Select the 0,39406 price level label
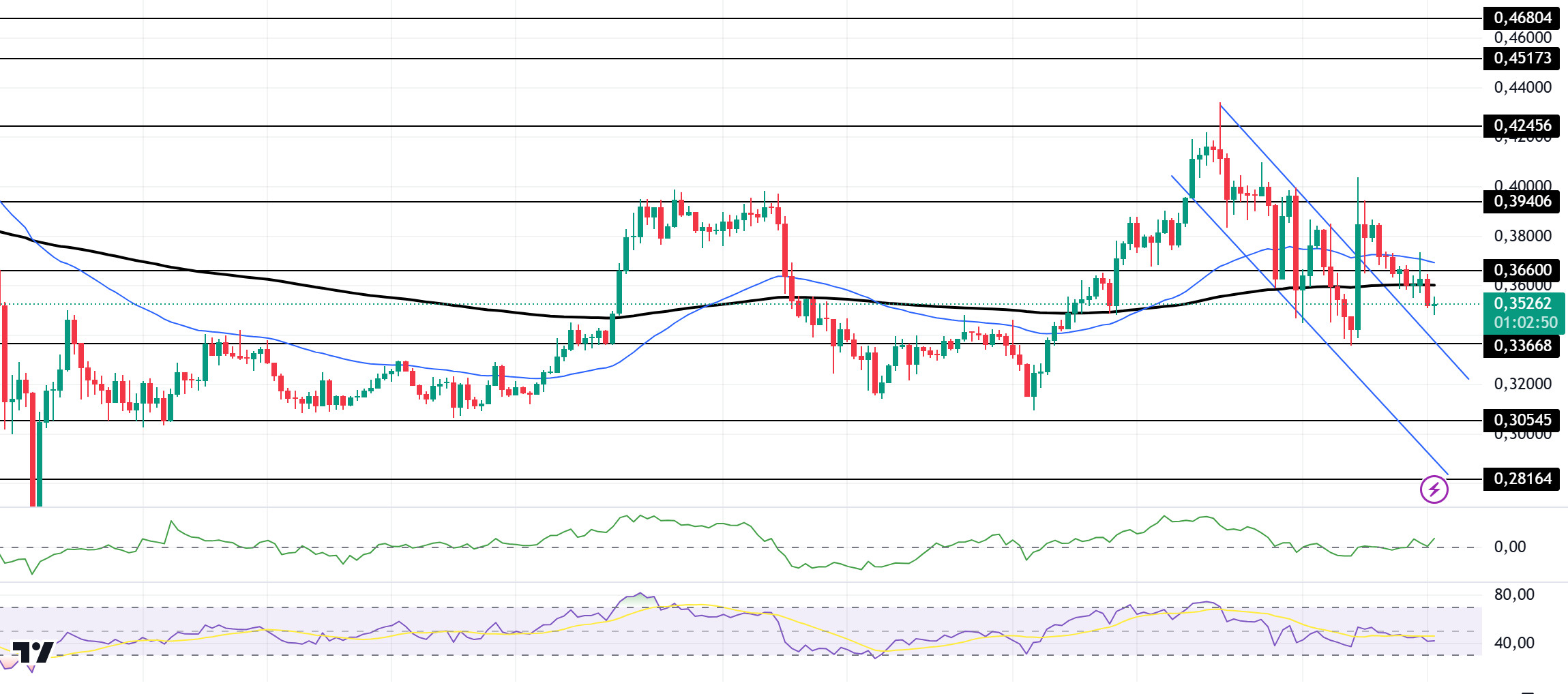The width and height of the screenshot is (1568, 694). pos(1522,201)
